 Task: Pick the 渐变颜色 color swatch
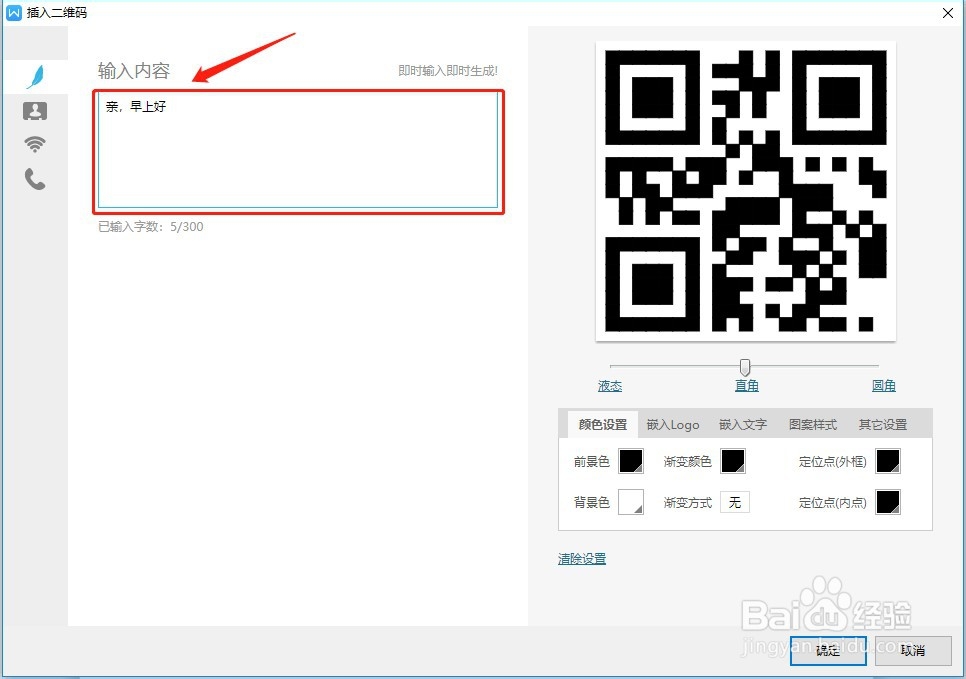pyautogui.click(x=733, y=461)
